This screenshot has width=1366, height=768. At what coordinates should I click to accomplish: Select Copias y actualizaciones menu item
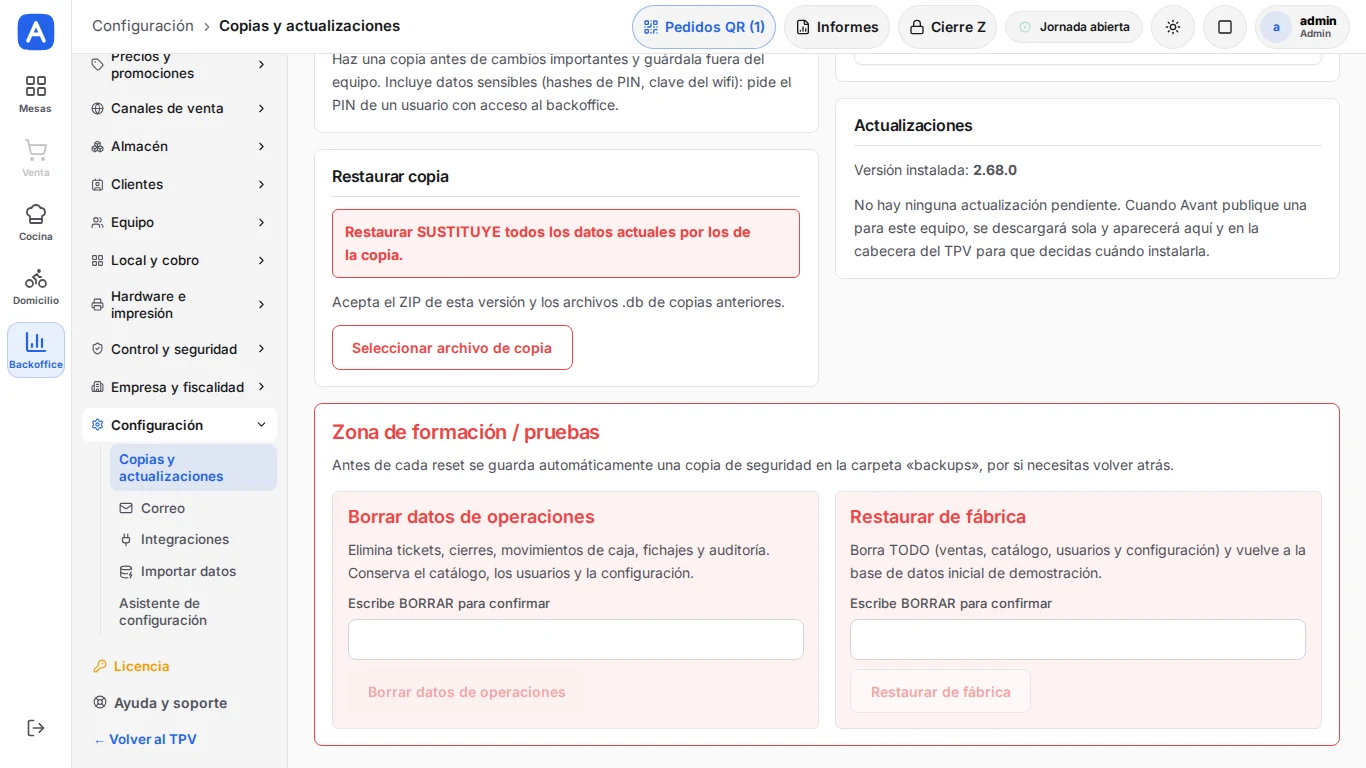click(193, 468)
